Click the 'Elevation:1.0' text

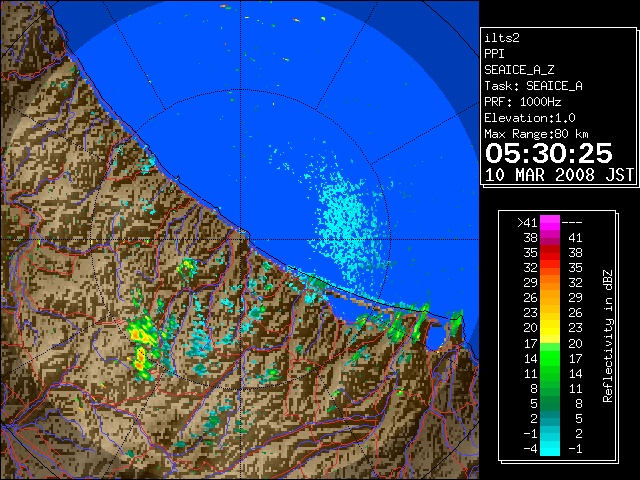[530, 118]
